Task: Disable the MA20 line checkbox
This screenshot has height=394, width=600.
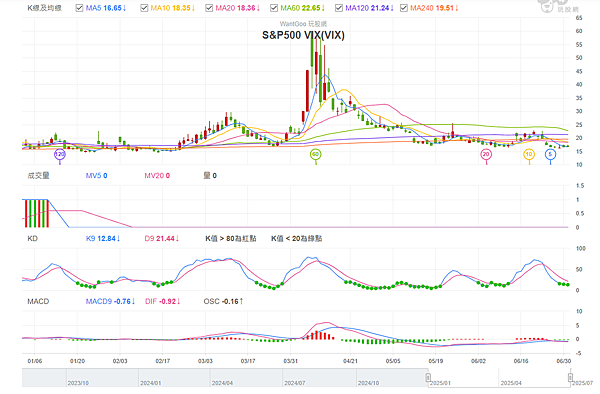Action: point(209,8)
